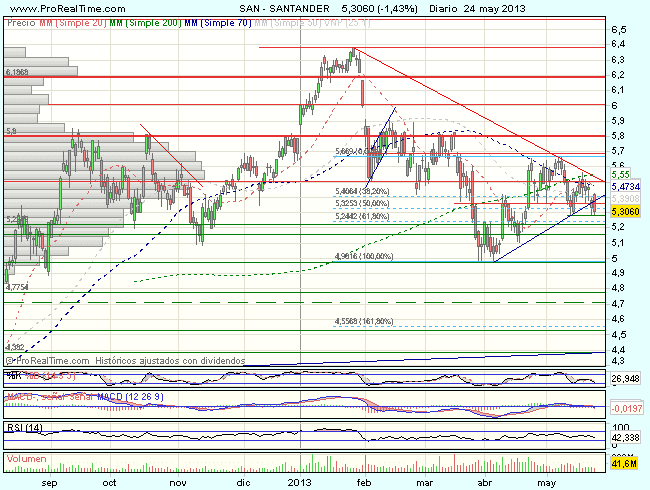The width and height of the screenshot is (650, 490).
Task: Click the ProRealTime logo icon at top-left
Action: pyautogui.click(x=7, y=7)
